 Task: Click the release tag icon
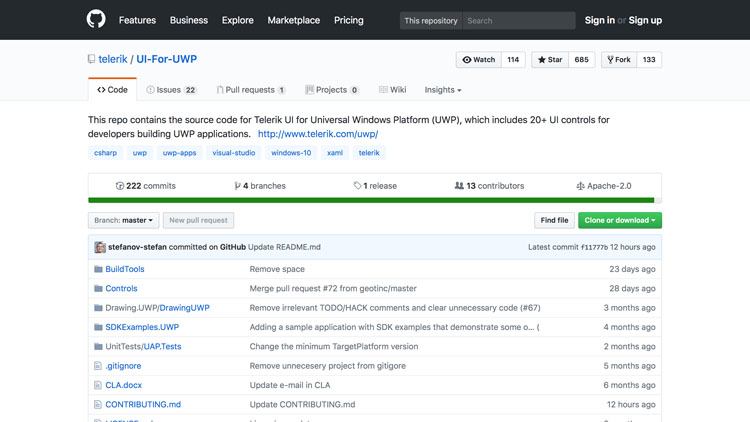(357, 186)
